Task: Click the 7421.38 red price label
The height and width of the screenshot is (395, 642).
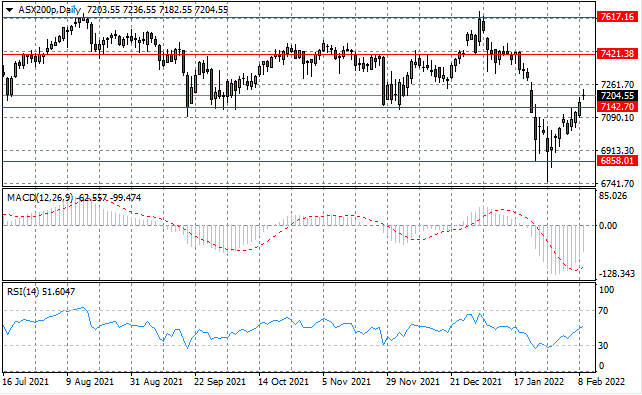Action: tap(617, 54)
